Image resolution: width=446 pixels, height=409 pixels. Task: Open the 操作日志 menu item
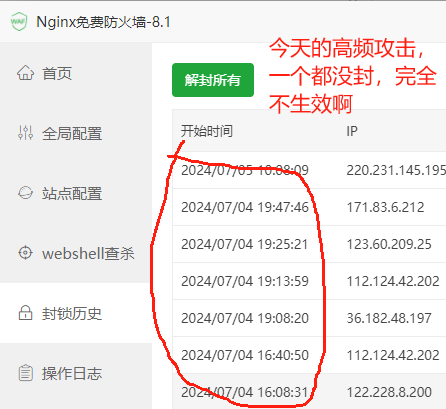(x=76, y=373)
